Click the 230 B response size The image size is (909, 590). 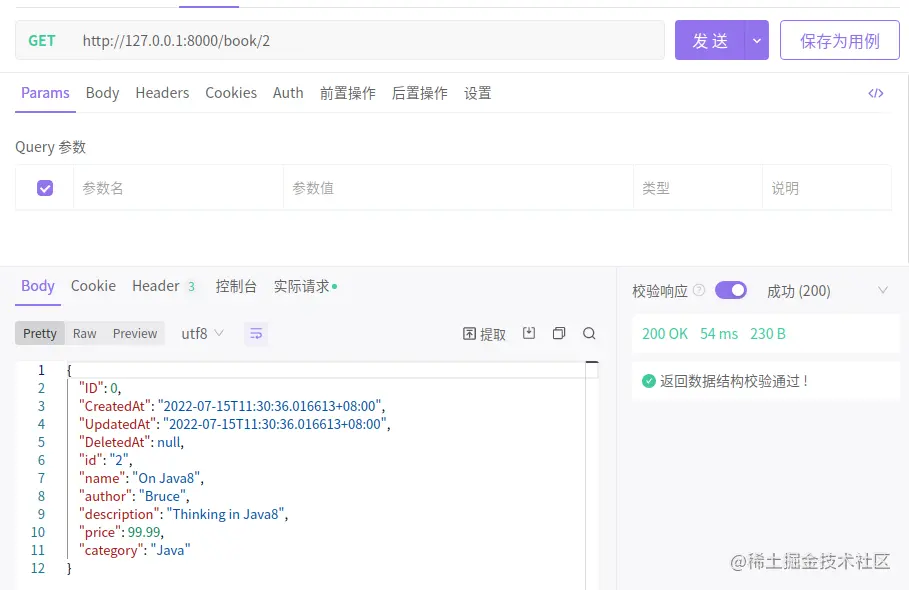tap(768, 334)
